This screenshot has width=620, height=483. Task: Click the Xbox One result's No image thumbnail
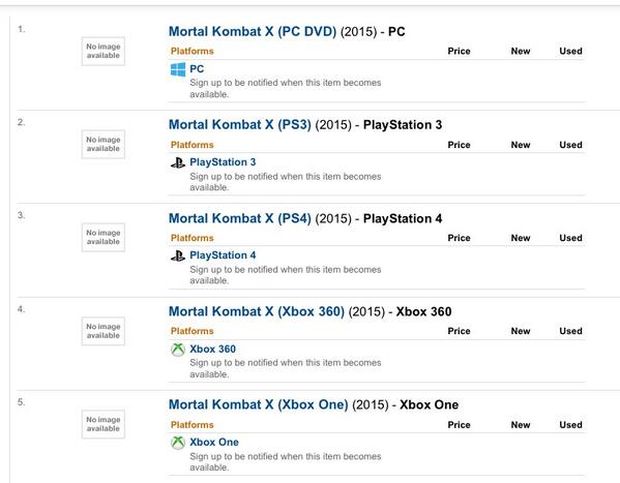tap(103, 424)
